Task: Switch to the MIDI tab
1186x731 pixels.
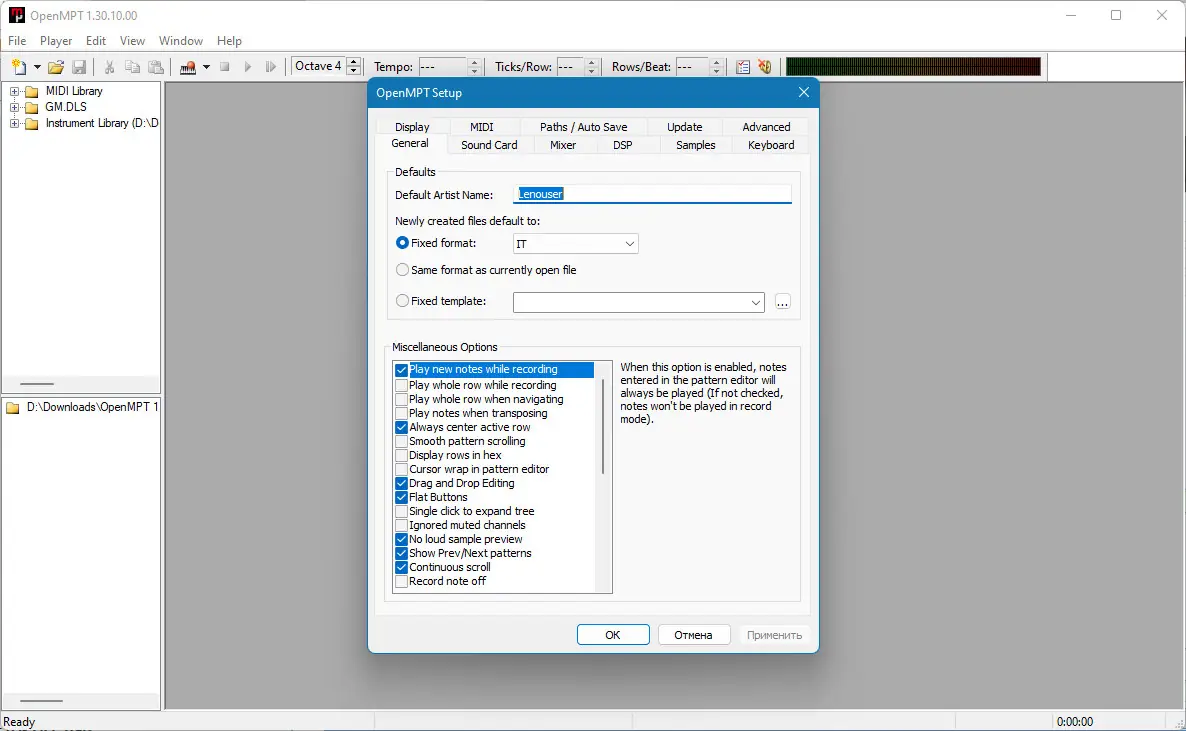Action: [482, 127]
